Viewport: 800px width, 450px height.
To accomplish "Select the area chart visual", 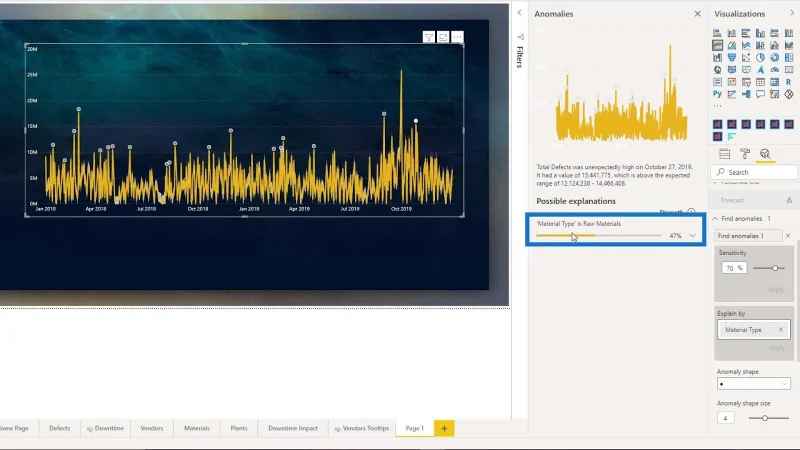I will 732,45.
